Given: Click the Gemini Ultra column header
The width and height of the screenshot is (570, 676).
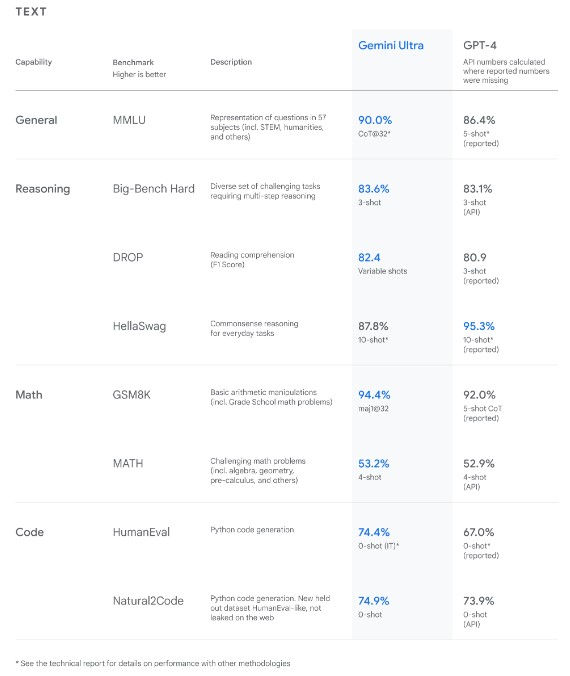Looking at the screenshot, I should tap(391, 45).
